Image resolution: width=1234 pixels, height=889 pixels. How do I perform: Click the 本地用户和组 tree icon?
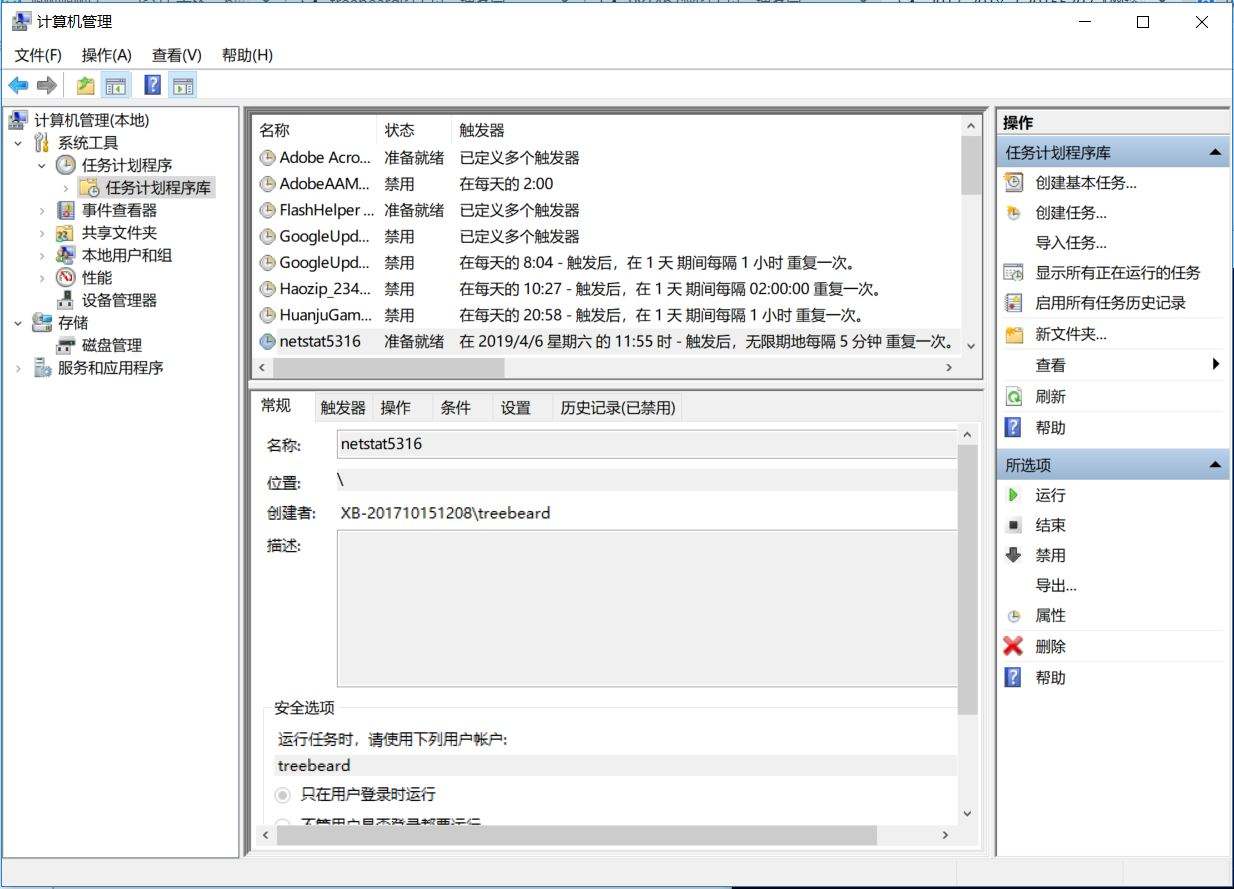(x=66, y=255)
